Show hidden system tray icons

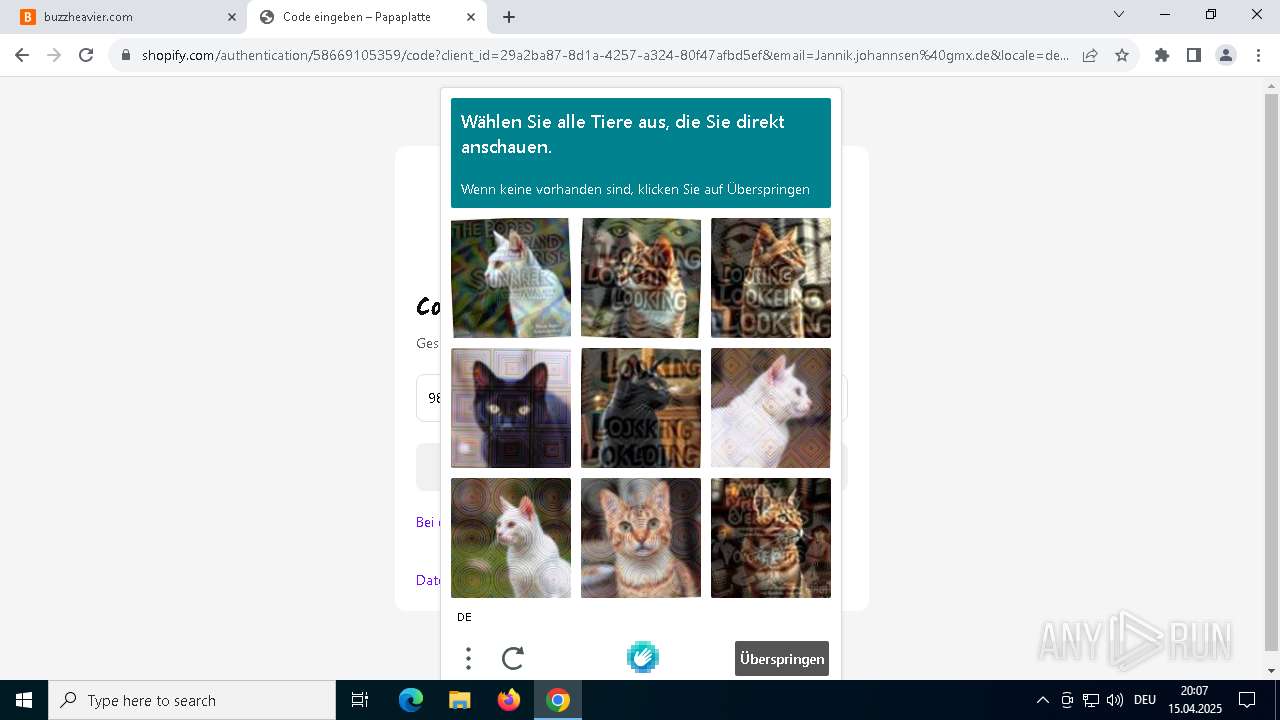1042,700
